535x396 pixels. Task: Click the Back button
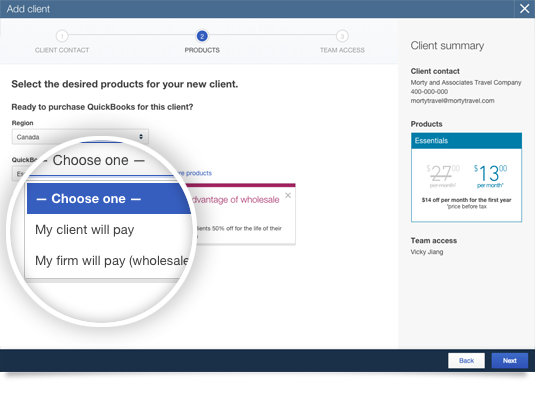(466, 361)
